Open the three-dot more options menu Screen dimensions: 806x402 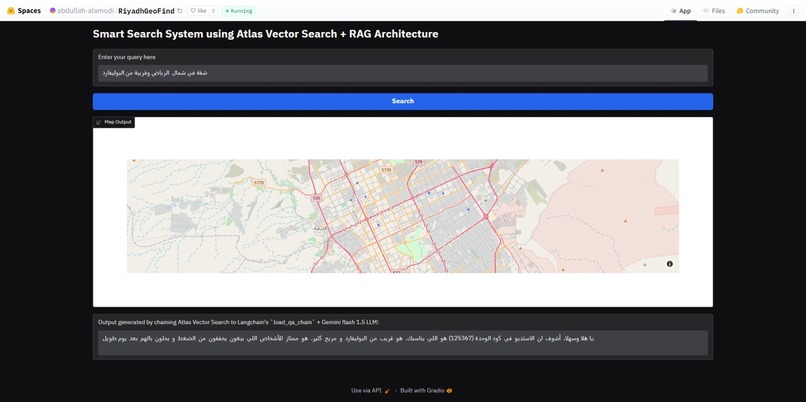[x=794, y=11]
